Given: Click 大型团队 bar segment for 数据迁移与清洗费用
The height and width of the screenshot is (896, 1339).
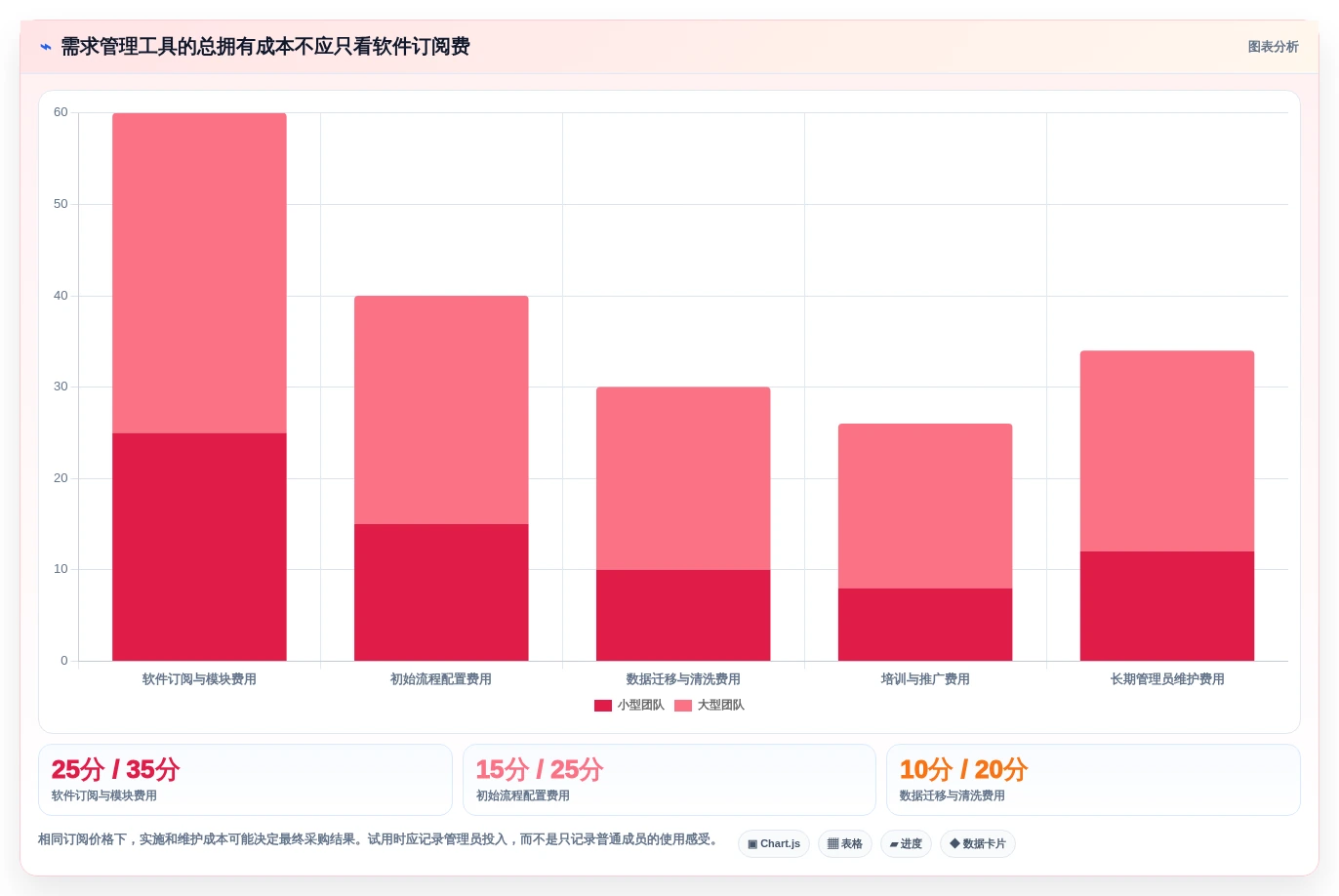Looking at the screenshot, I should pos(683,478).
